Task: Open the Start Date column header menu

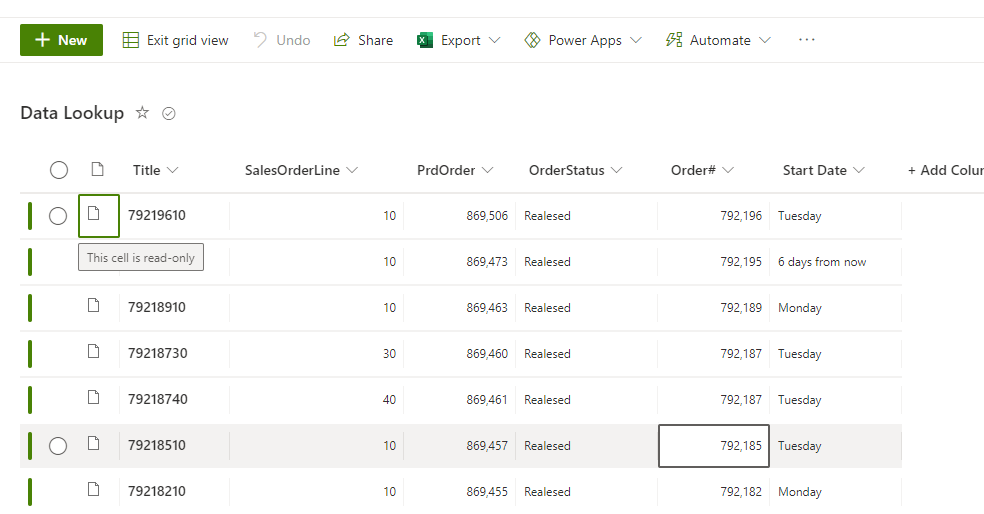Action: (x=823, y=170)
